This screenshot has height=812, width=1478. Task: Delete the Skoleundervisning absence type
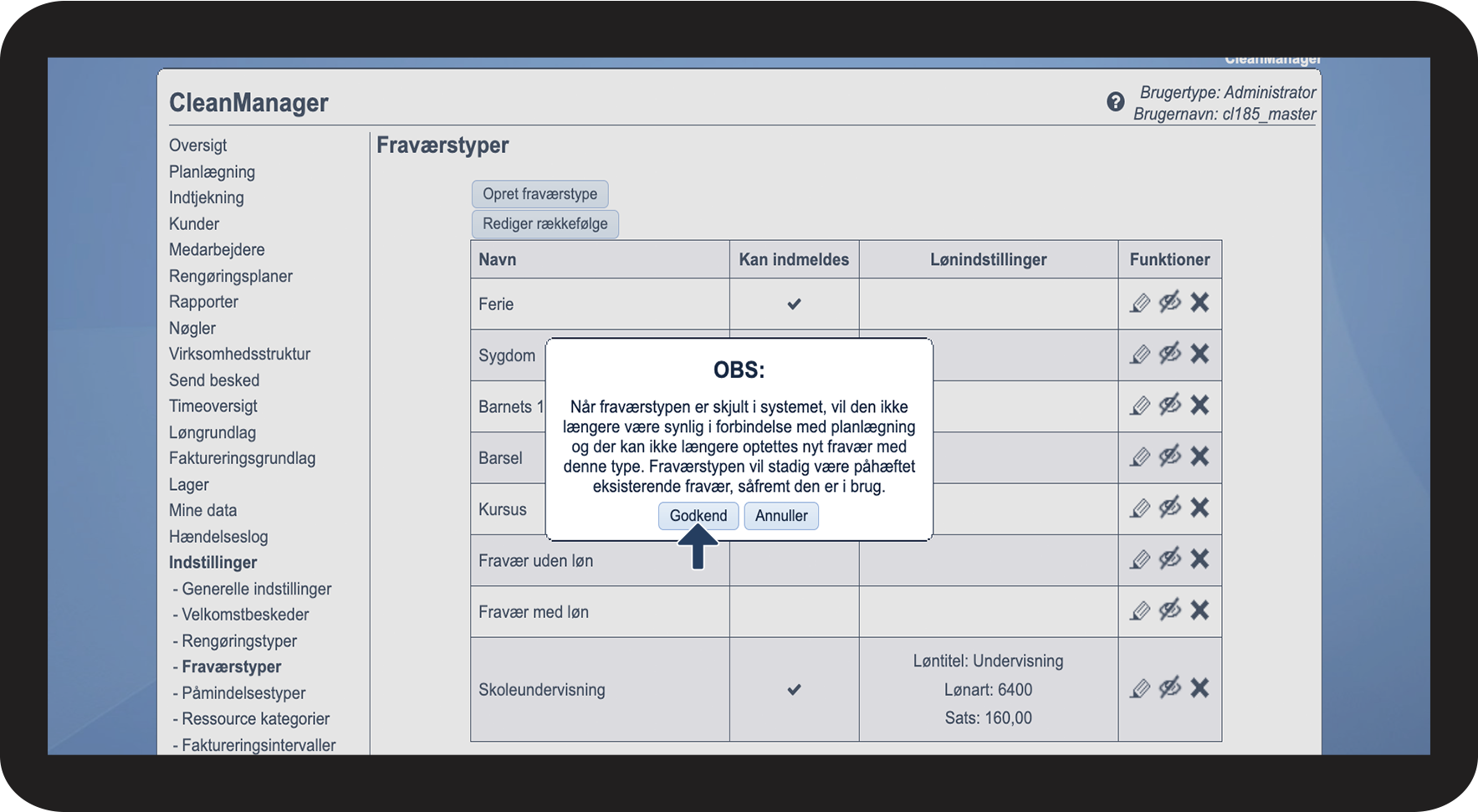pyautogui.click(x=1199, y=688)
